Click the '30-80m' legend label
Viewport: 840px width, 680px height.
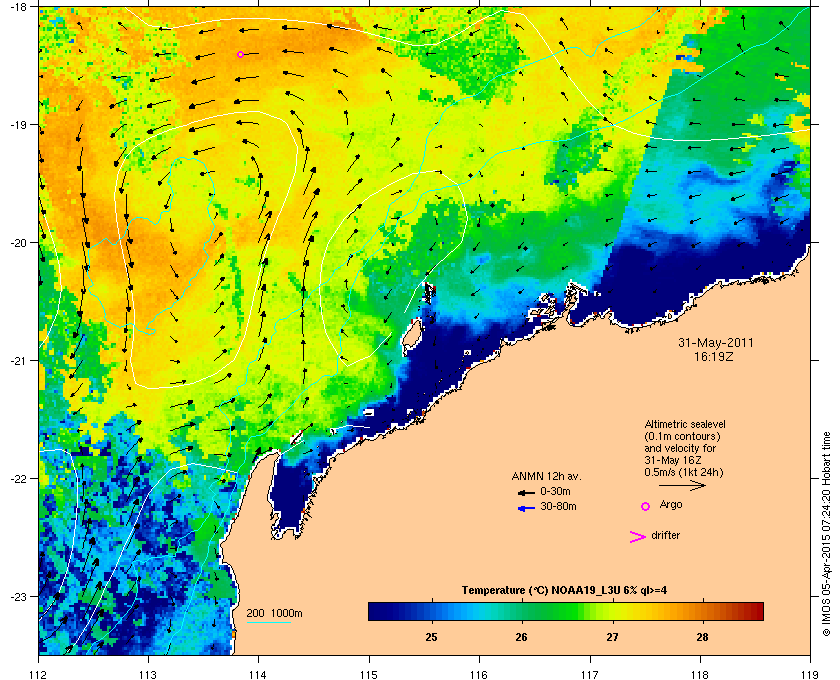pyautogui.click(x=558, y=506)
